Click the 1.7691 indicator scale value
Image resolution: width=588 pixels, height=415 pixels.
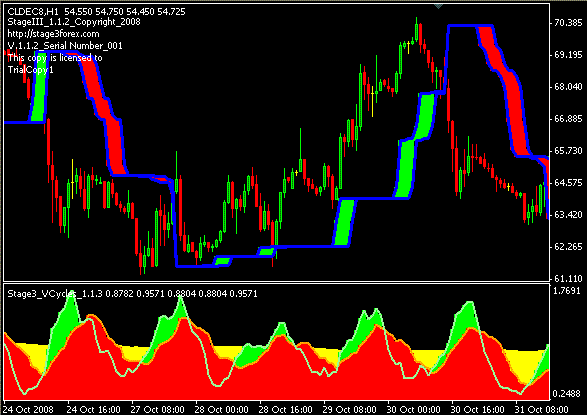pyautogui.click(x=567, y=291)
